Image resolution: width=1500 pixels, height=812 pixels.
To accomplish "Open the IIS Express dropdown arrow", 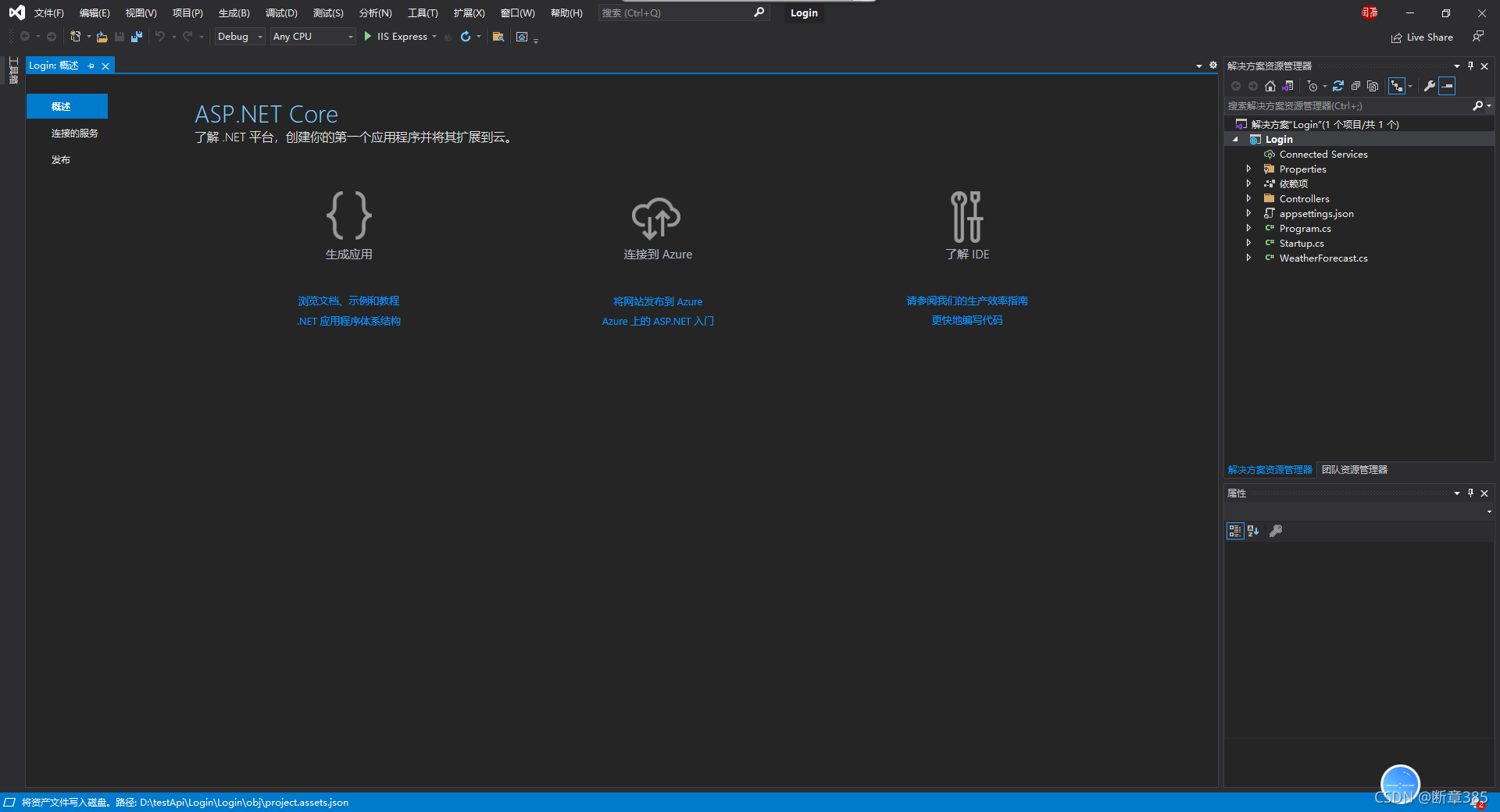I will [x=434, y=37].
